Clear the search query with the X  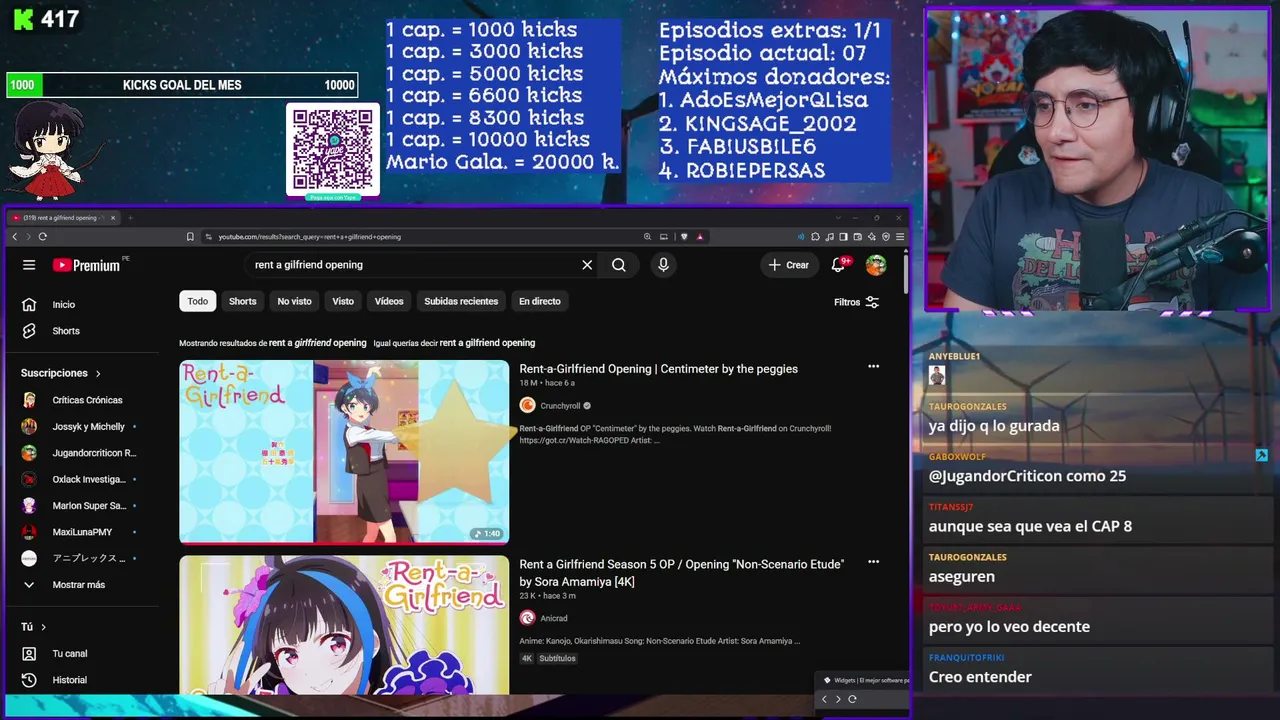(587, 265)
